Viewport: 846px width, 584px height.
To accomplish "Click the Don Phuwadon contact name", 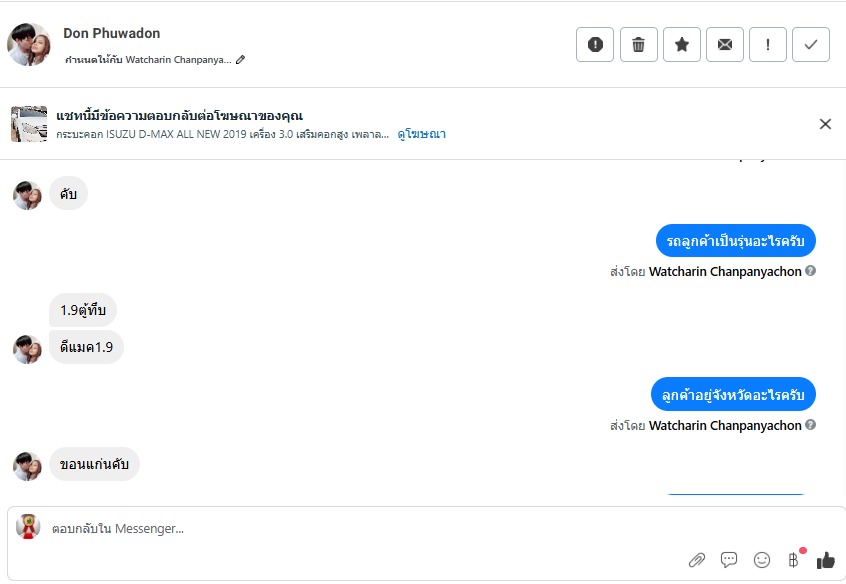I will (111, 33).
